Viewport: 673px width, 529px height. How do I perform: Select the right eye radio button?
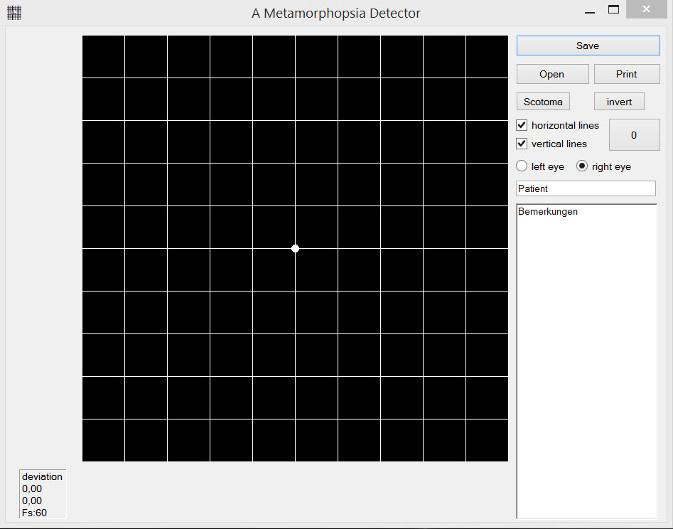tap(582, 166)
